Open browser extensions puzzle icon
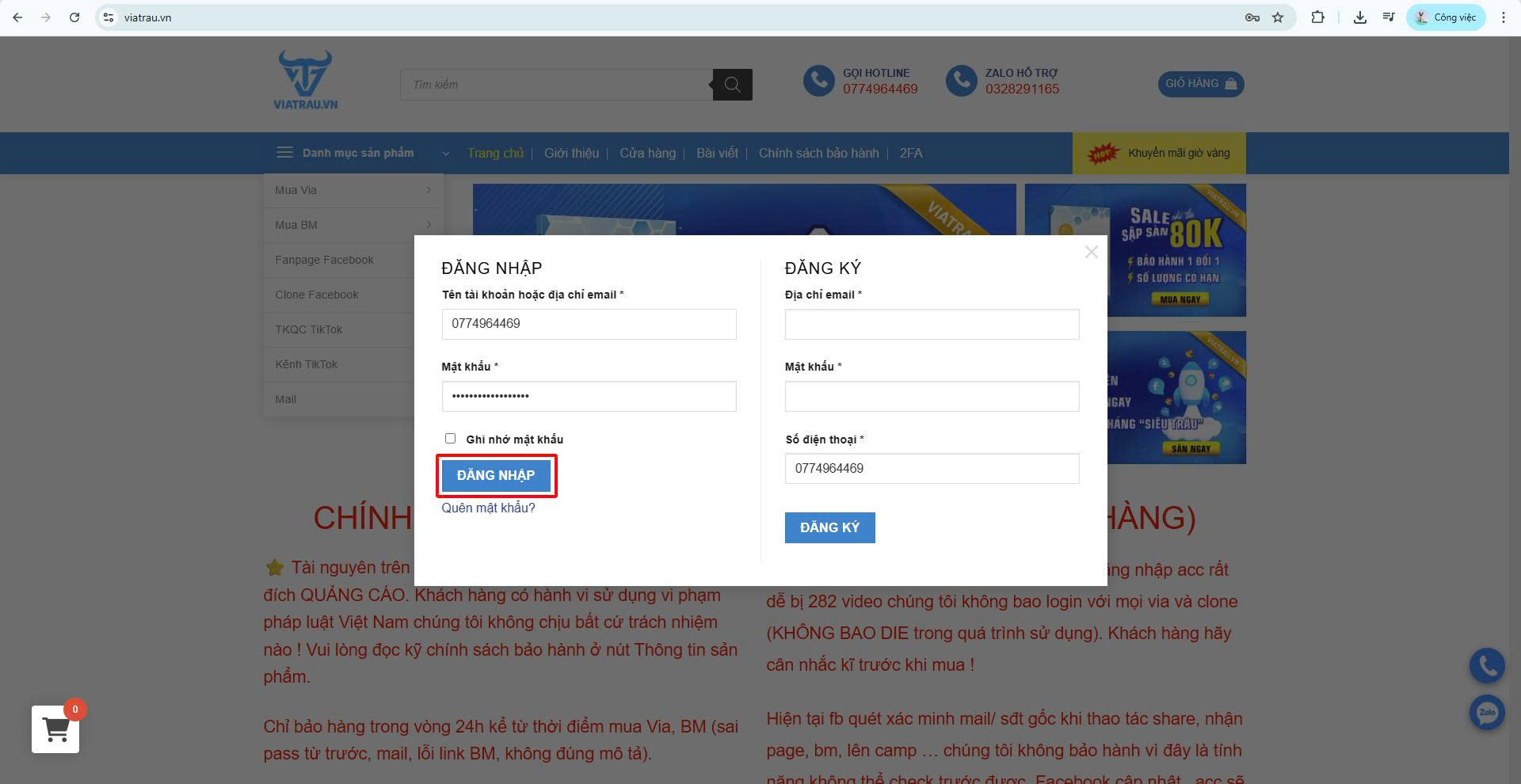The width and height of the screenshot is (1521, 784). click(x=1318, y=17)
